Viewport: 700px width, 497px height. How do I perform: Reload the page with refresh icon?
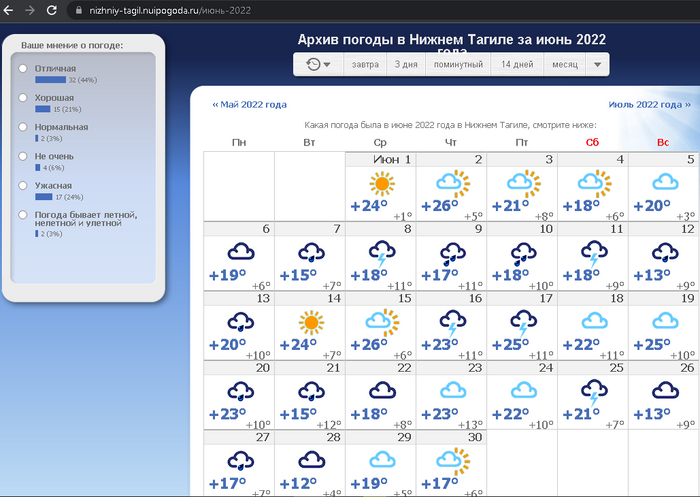point(52,9)
